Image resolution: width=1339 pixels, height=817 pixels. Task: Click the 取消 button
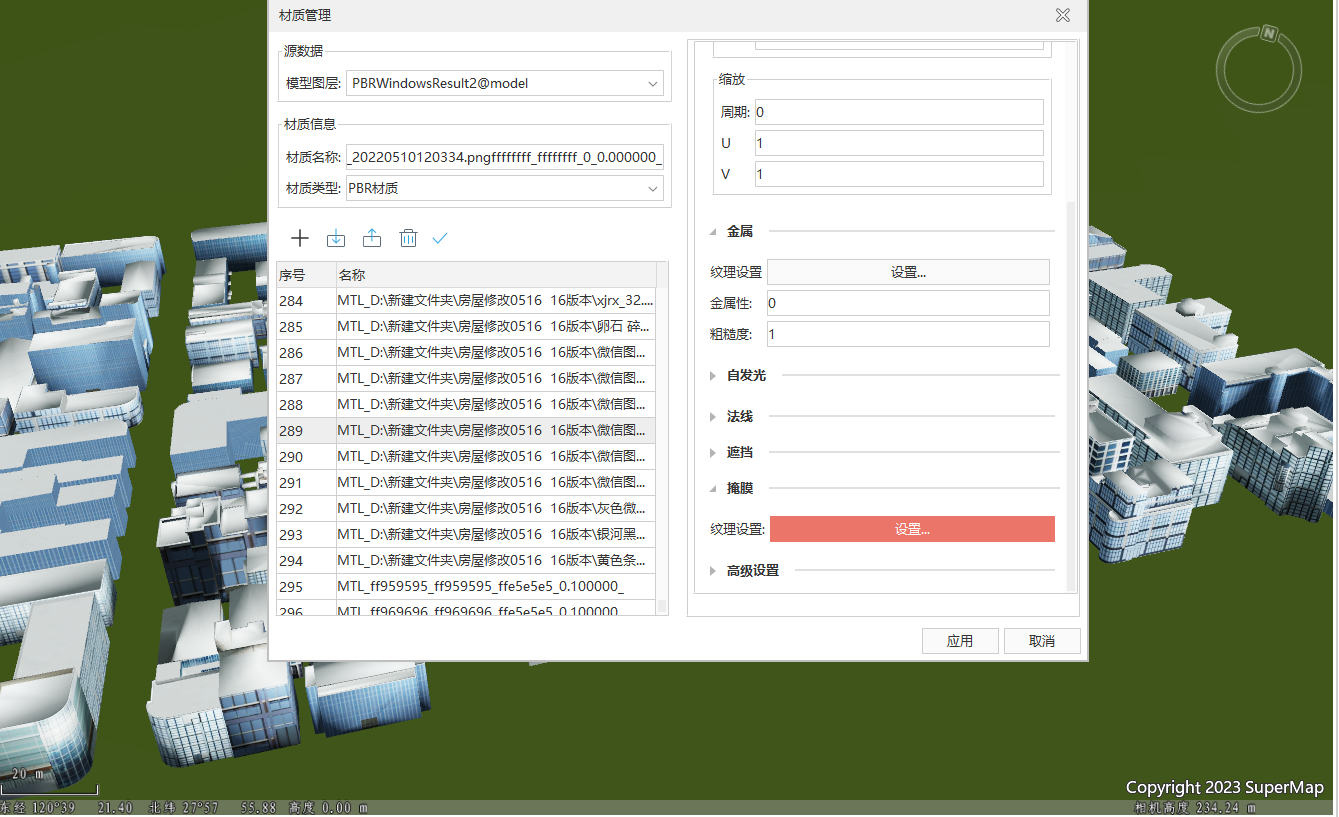point(1042,641)
